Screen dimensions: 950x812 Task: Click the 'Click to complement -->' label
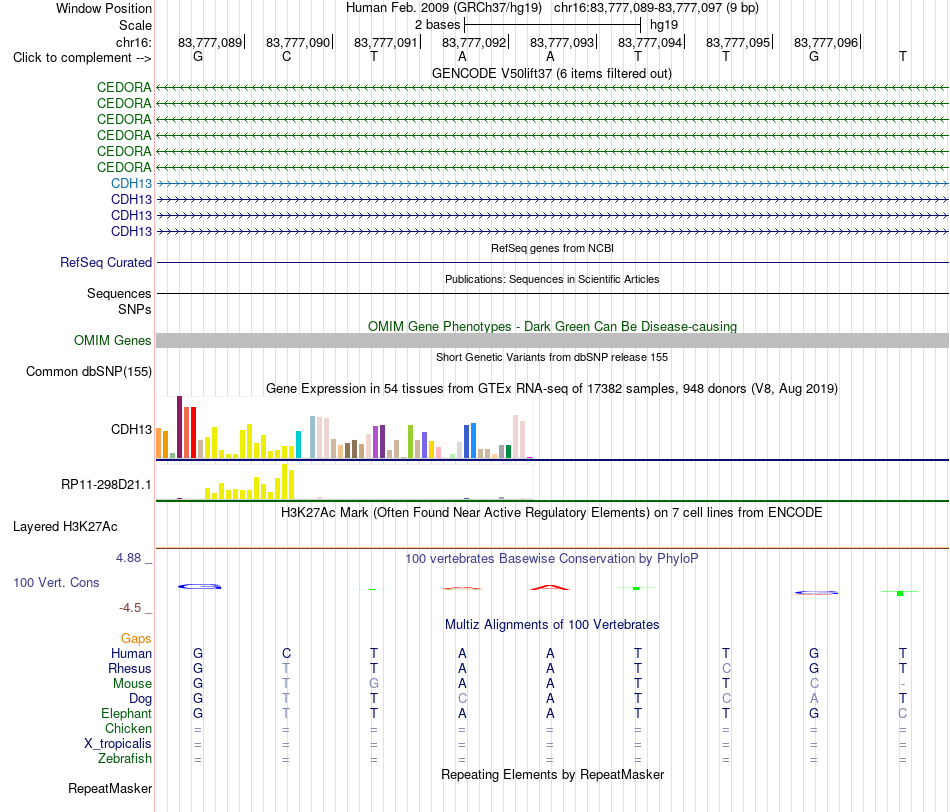[x=82, y=58]
